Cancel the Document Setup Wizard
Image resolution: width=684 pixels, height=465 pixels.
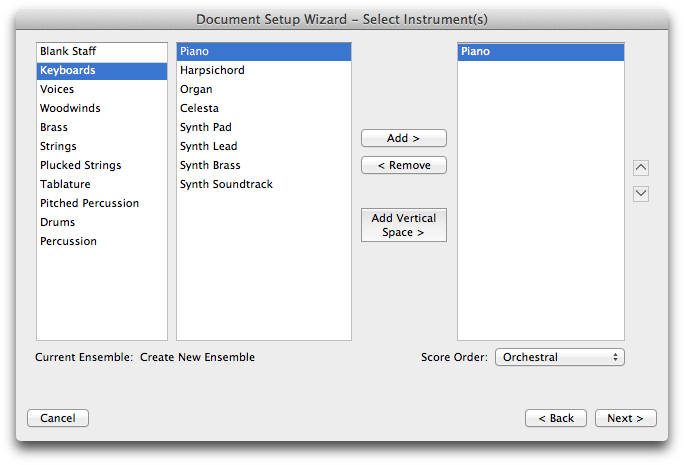pos(58,418)
